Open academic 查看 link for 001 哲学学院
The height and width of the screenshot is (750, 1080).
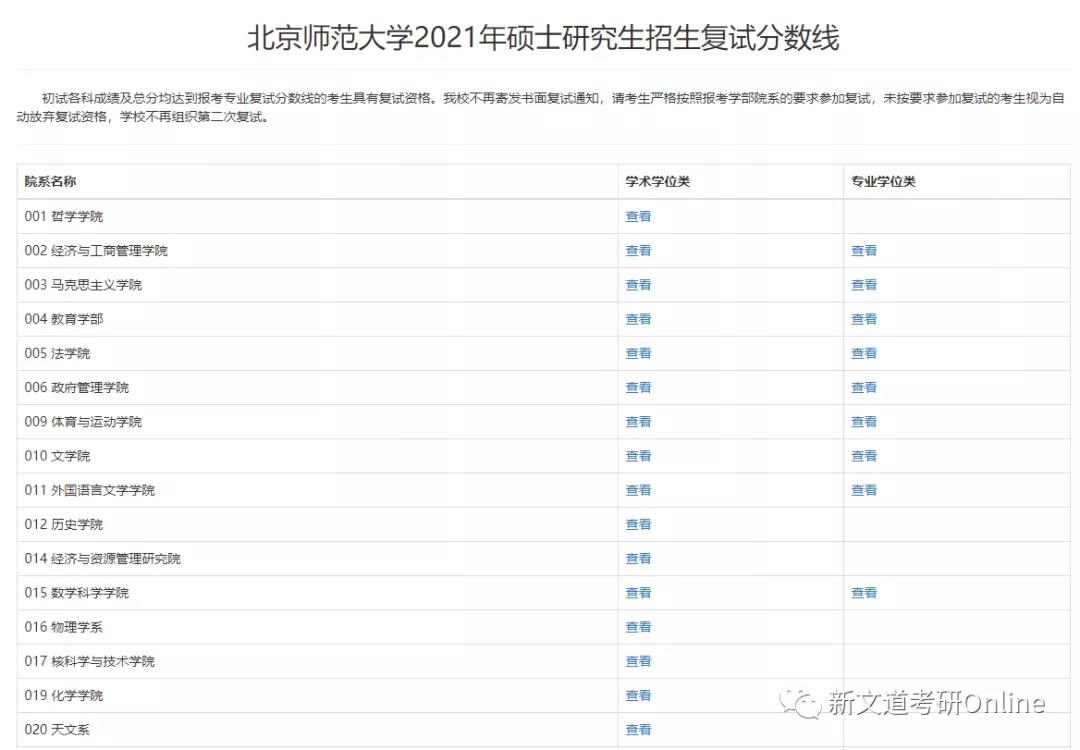point(638,216)
